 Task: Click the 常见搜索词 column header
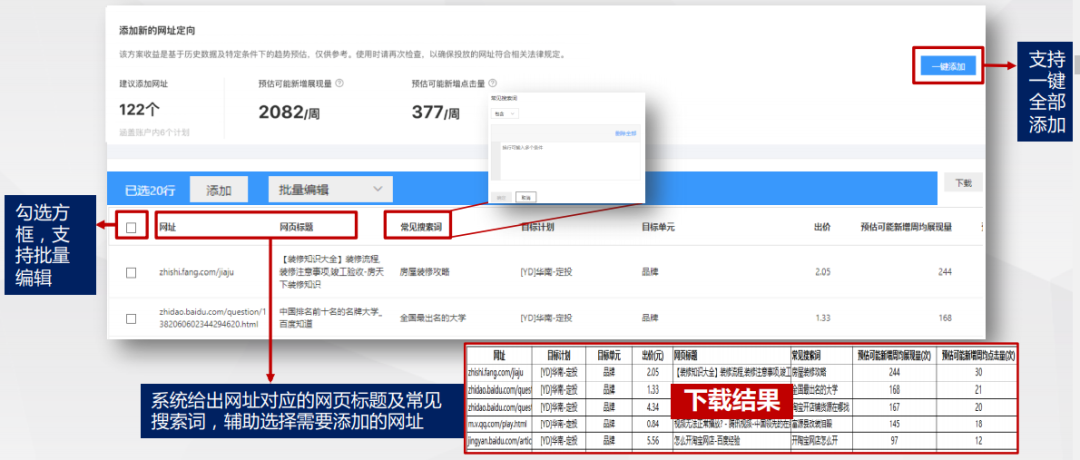(x=422, y=227)
